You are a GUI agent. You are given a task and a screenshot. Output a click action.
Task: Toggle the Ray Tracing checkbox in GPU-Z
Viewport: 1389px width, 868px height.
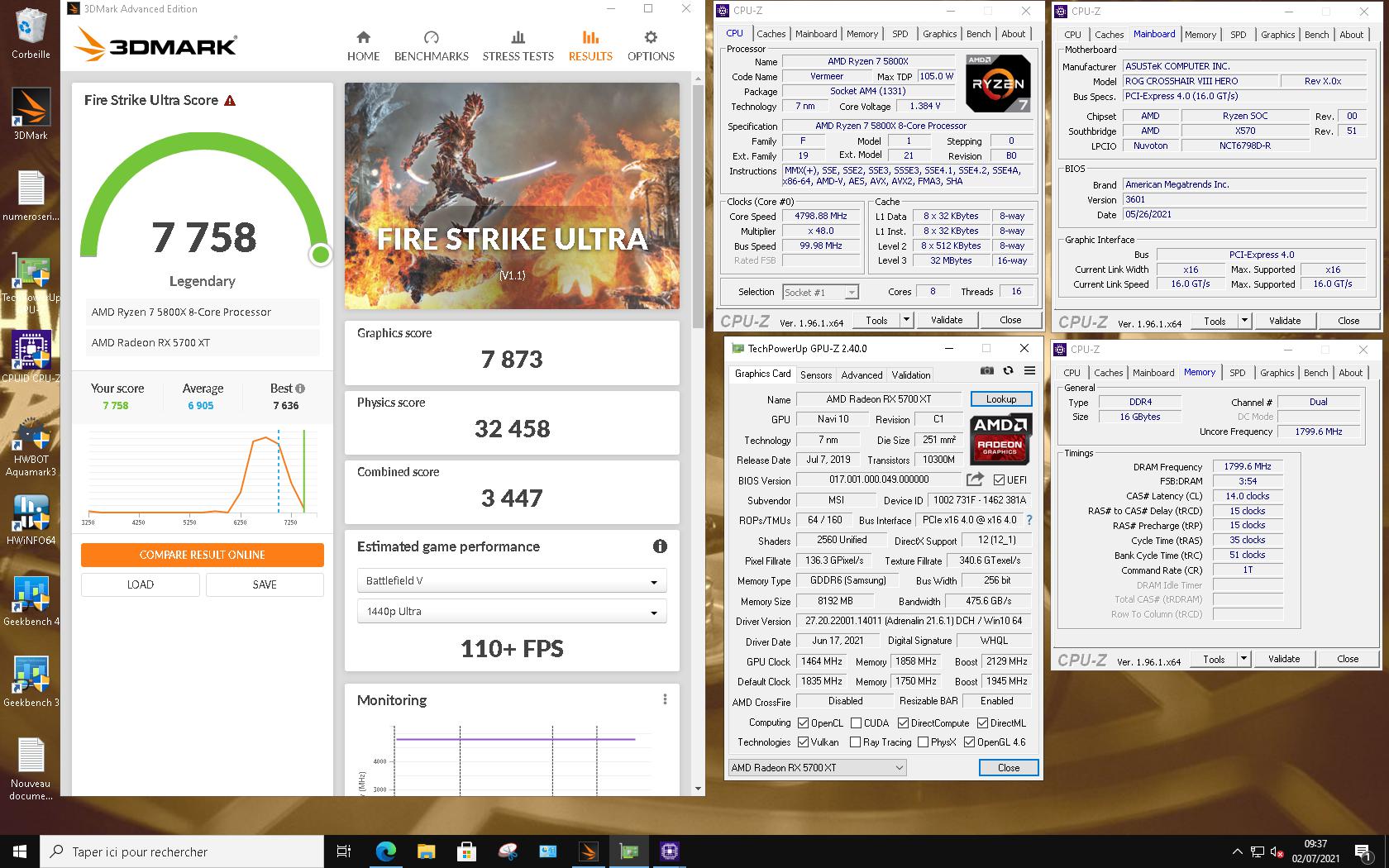tap(855, 742)
